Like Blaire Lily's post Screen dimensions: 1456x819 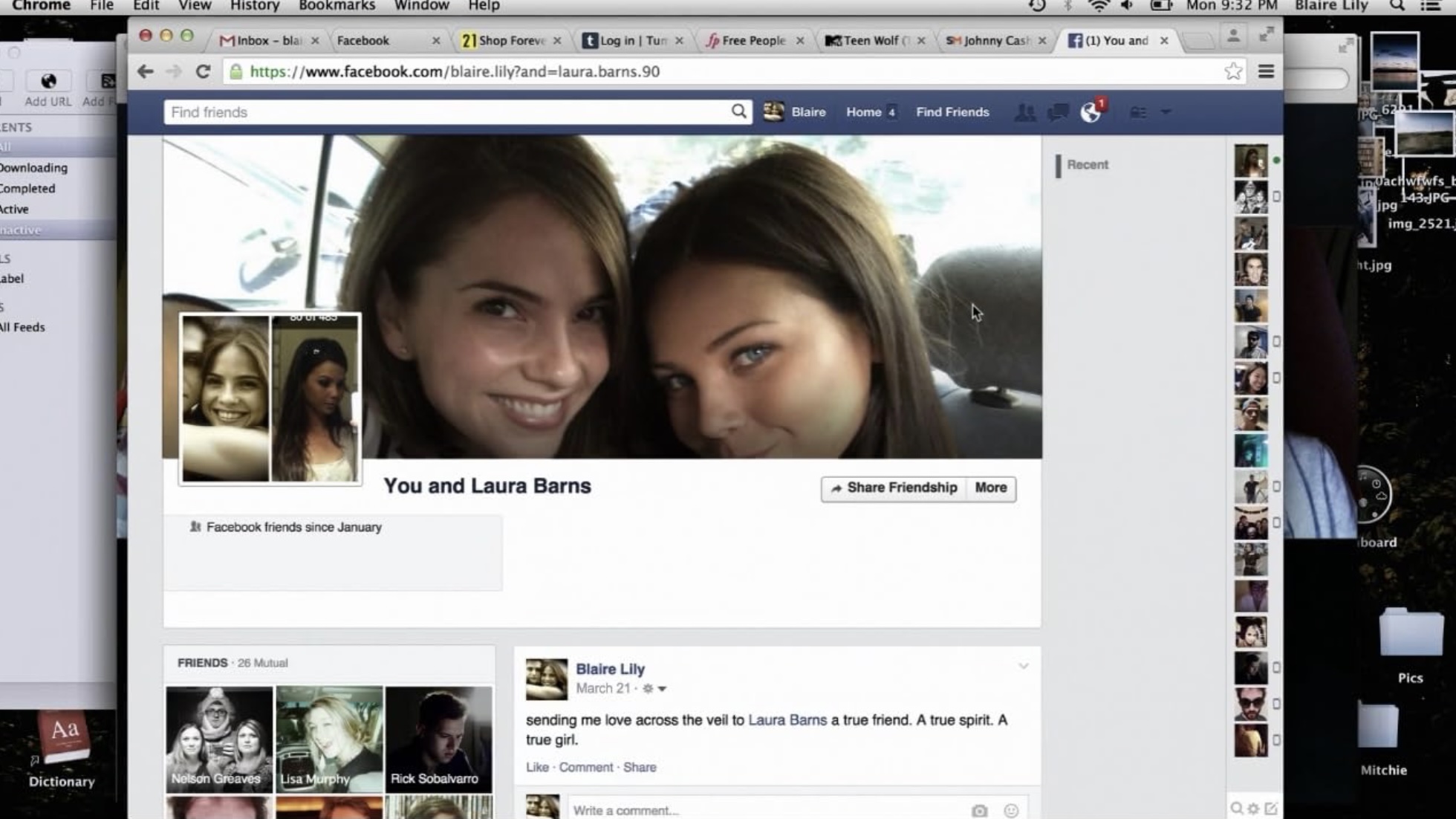click(537, 767)
